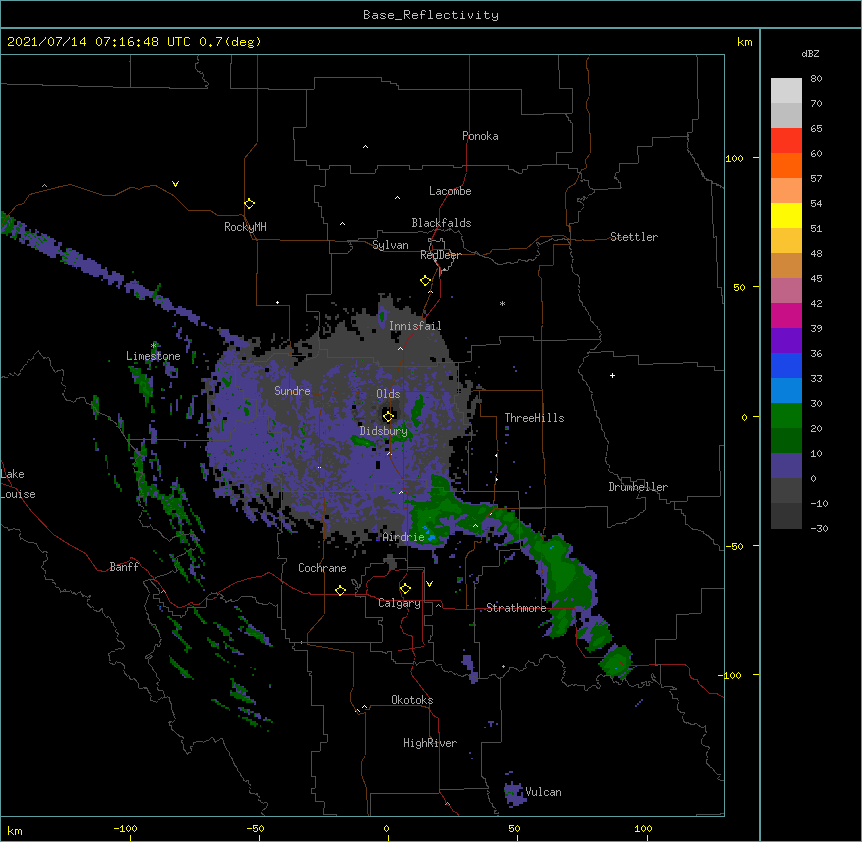Select the legend value 65
Viewport: 862px width, 842px height.
click(816, 129)
